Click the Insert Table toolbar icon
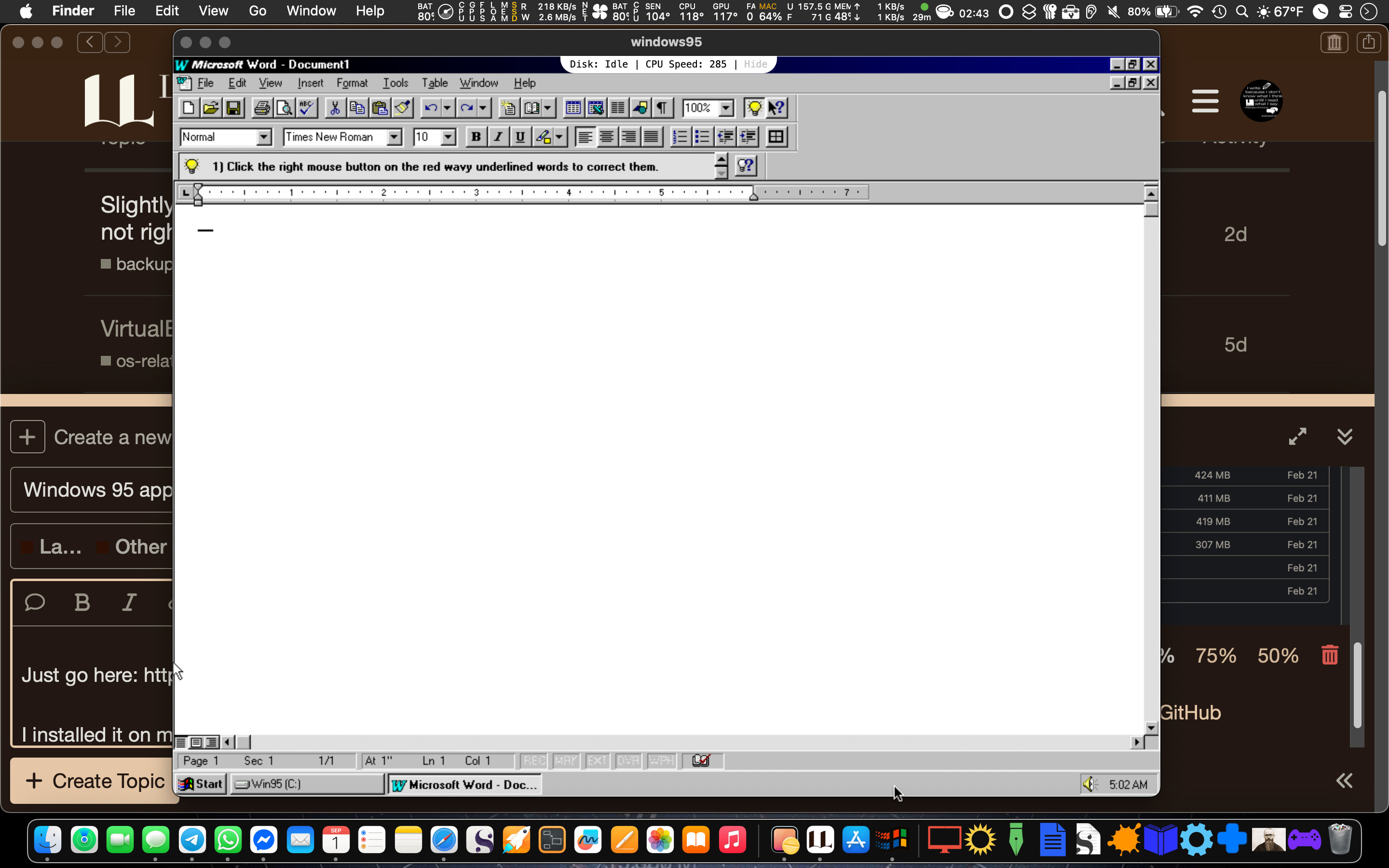This screenshot has height=868, width=1389. (x=572, y=108)
